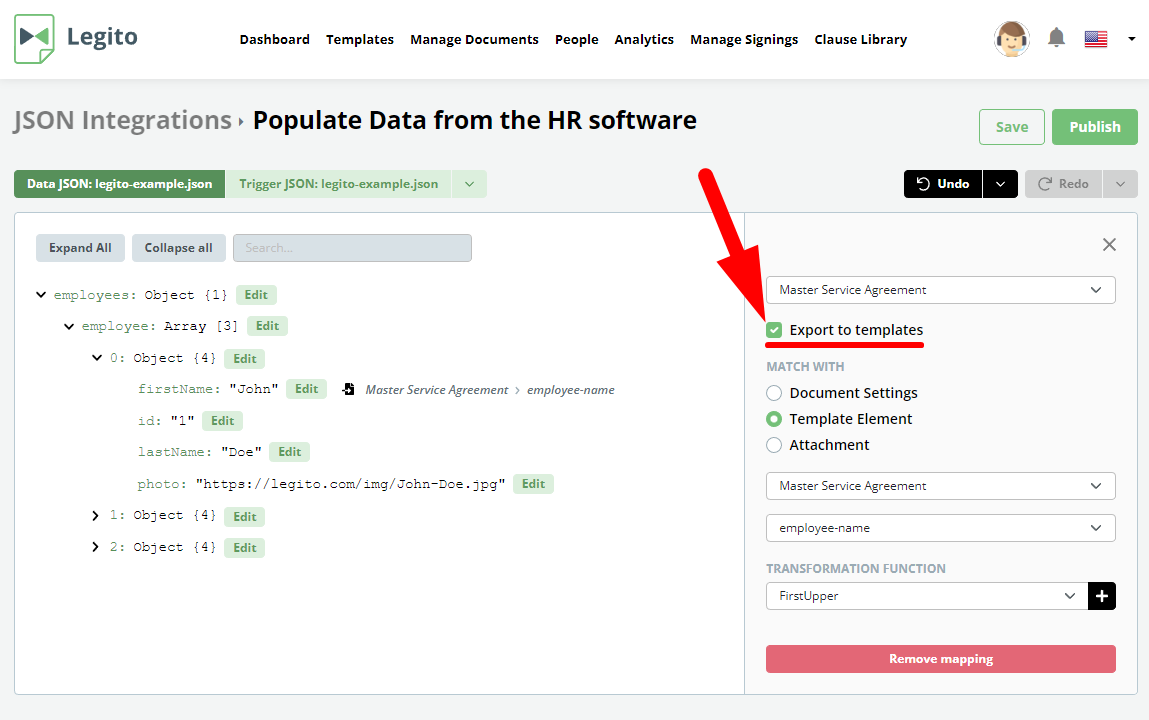Edit the id value
The height and width of the screenshot is (720, 1149).
[223, 421]
